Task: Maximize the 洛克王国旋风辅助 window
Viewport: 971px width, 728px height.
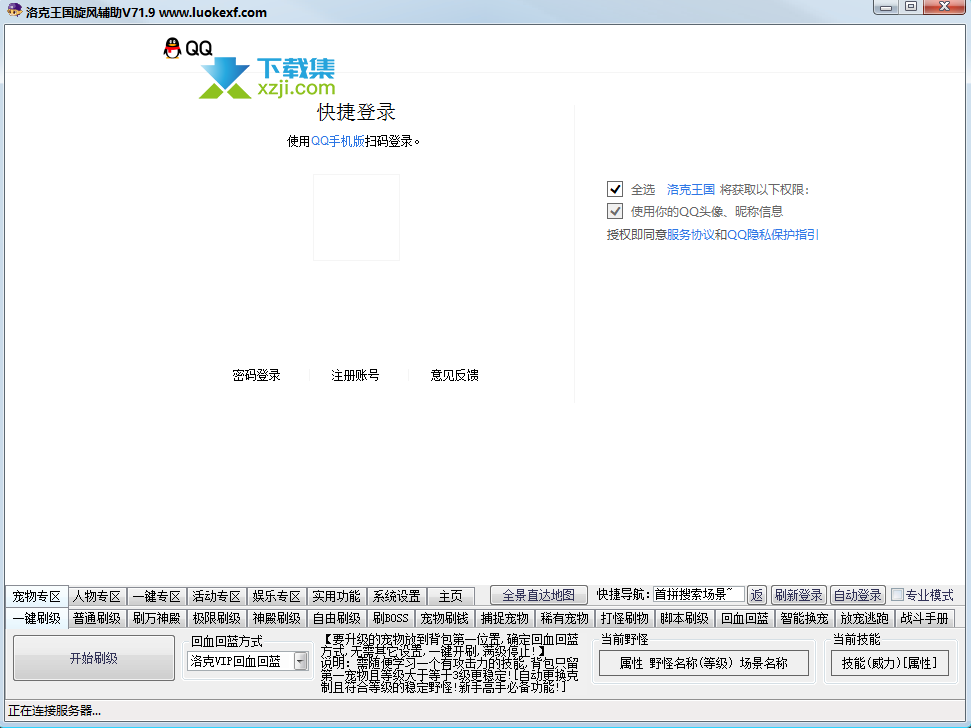Action: point(911,7)
